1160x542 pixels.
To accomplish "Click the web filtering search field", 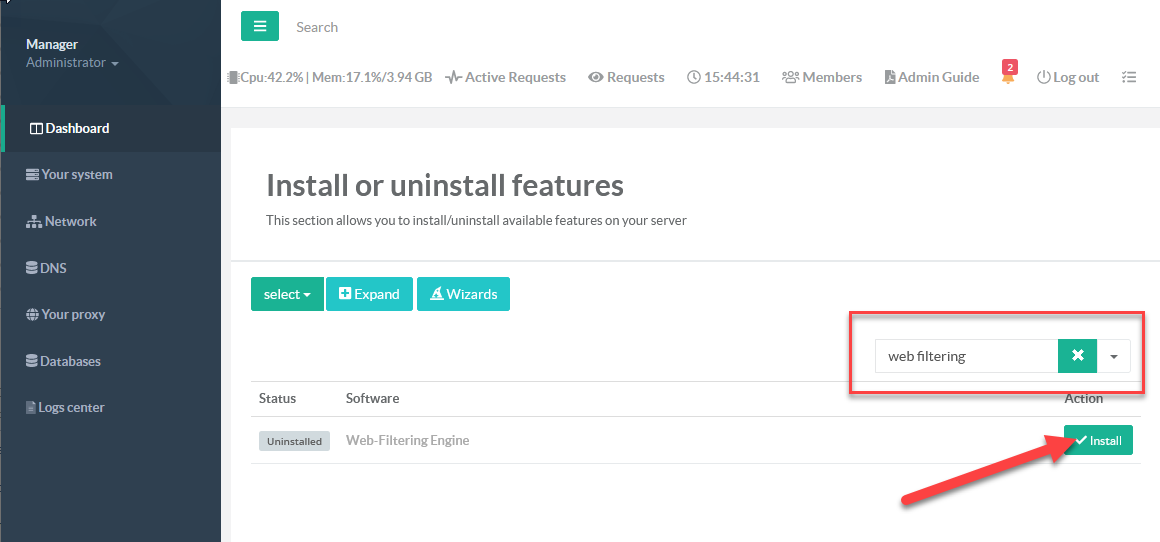I will (965, 356).
